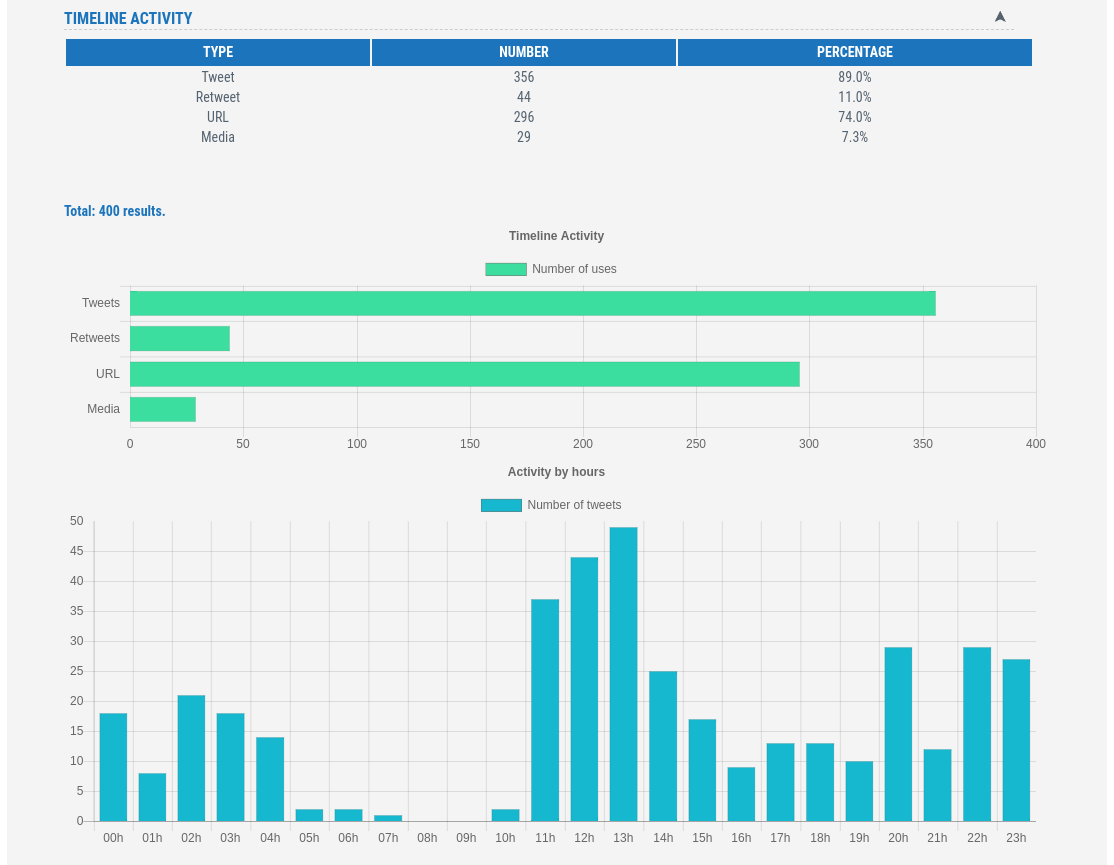
Task: Click the 11h bar in hourly chart
Action: 545,710
